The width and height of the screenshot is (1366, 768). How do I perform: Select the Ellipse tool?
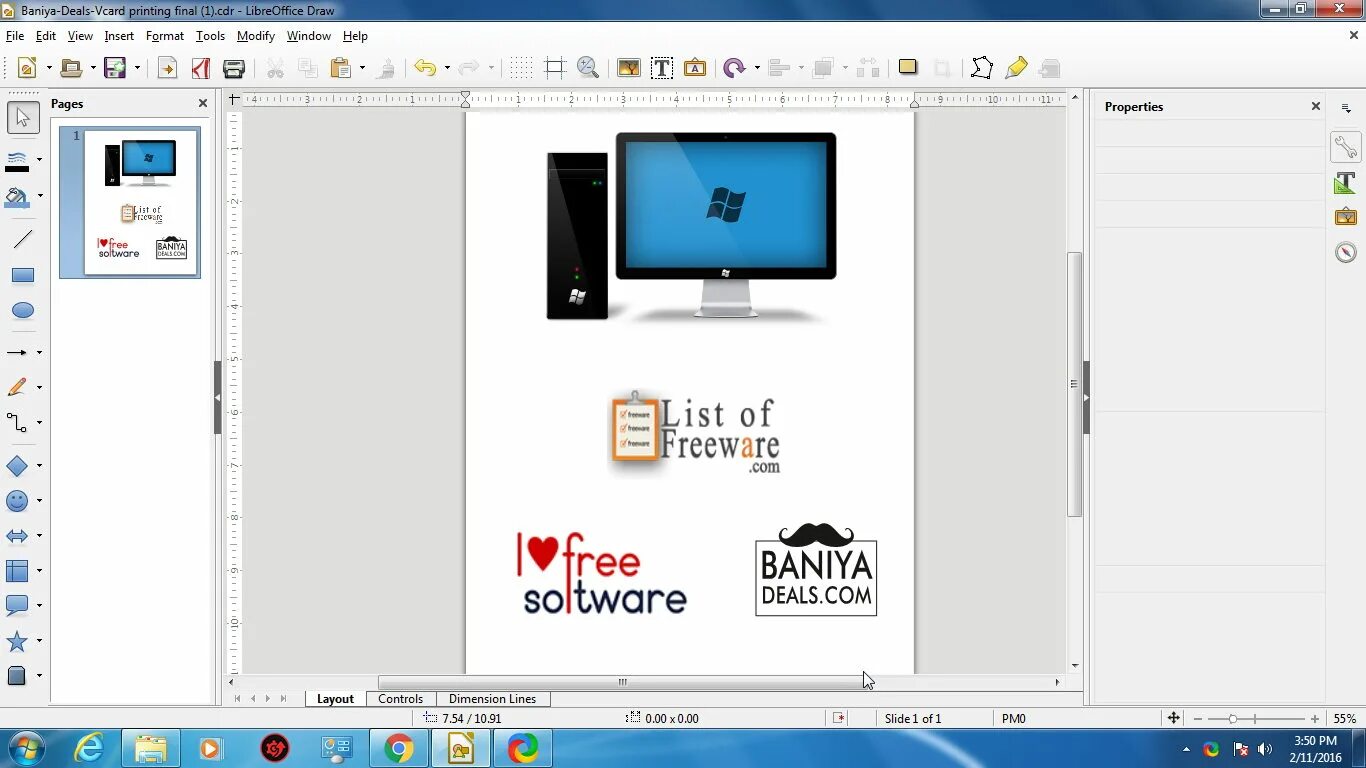click(23, 310)
